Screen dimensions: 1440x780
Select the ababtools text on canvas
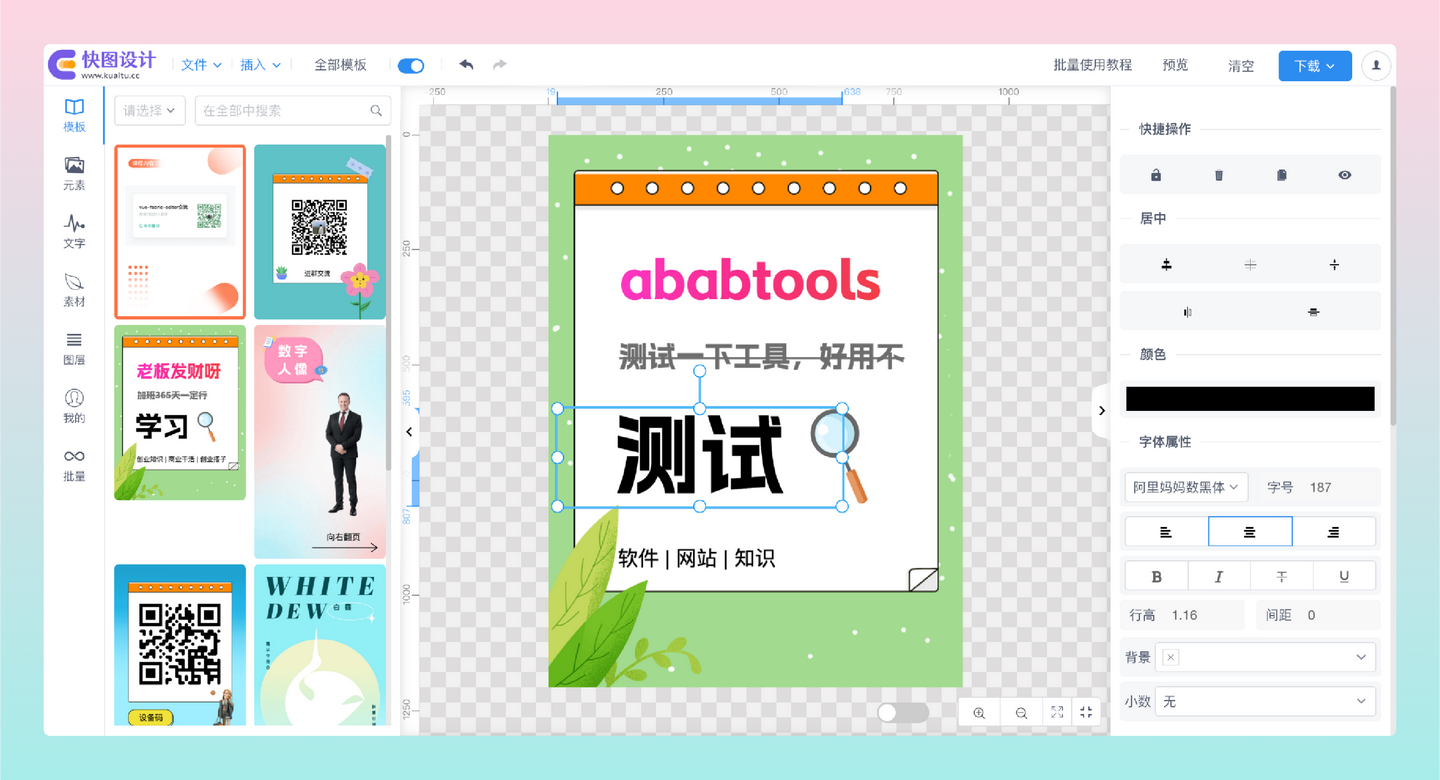coord(750,281)
